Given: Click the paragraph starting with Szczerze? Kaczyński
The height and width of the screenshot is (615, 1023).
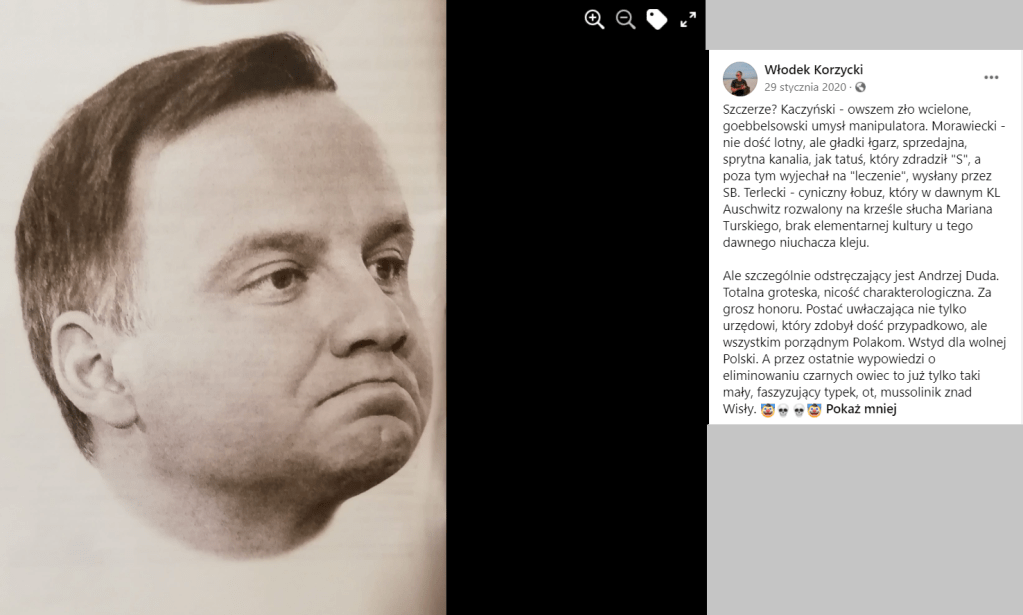Looking at the screenshot, I should coord(864,175).
